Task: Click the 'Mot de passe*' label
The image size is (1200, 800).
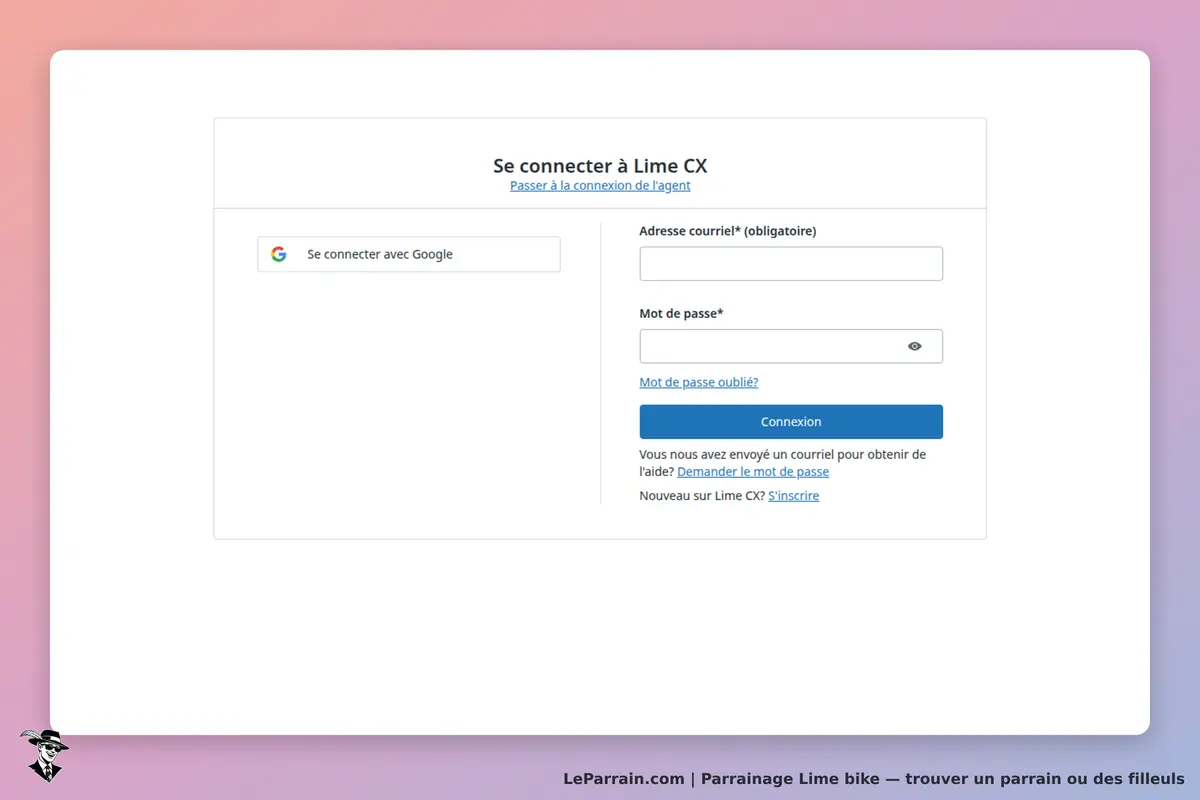Action: [x=681, y=313]
